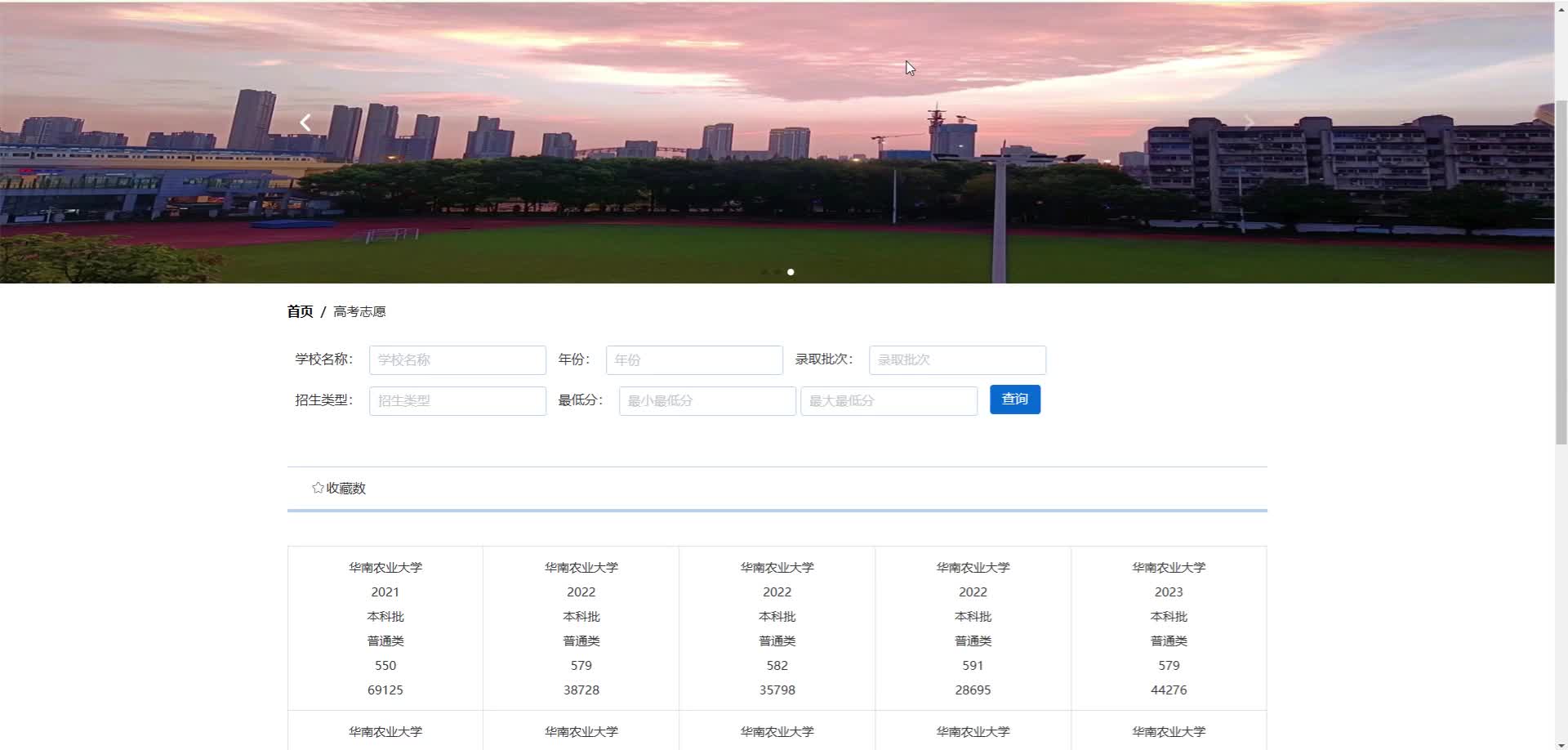
Task: Focus the 录取批次 input field
Action: pyautogui.click(x=957, y=359)
